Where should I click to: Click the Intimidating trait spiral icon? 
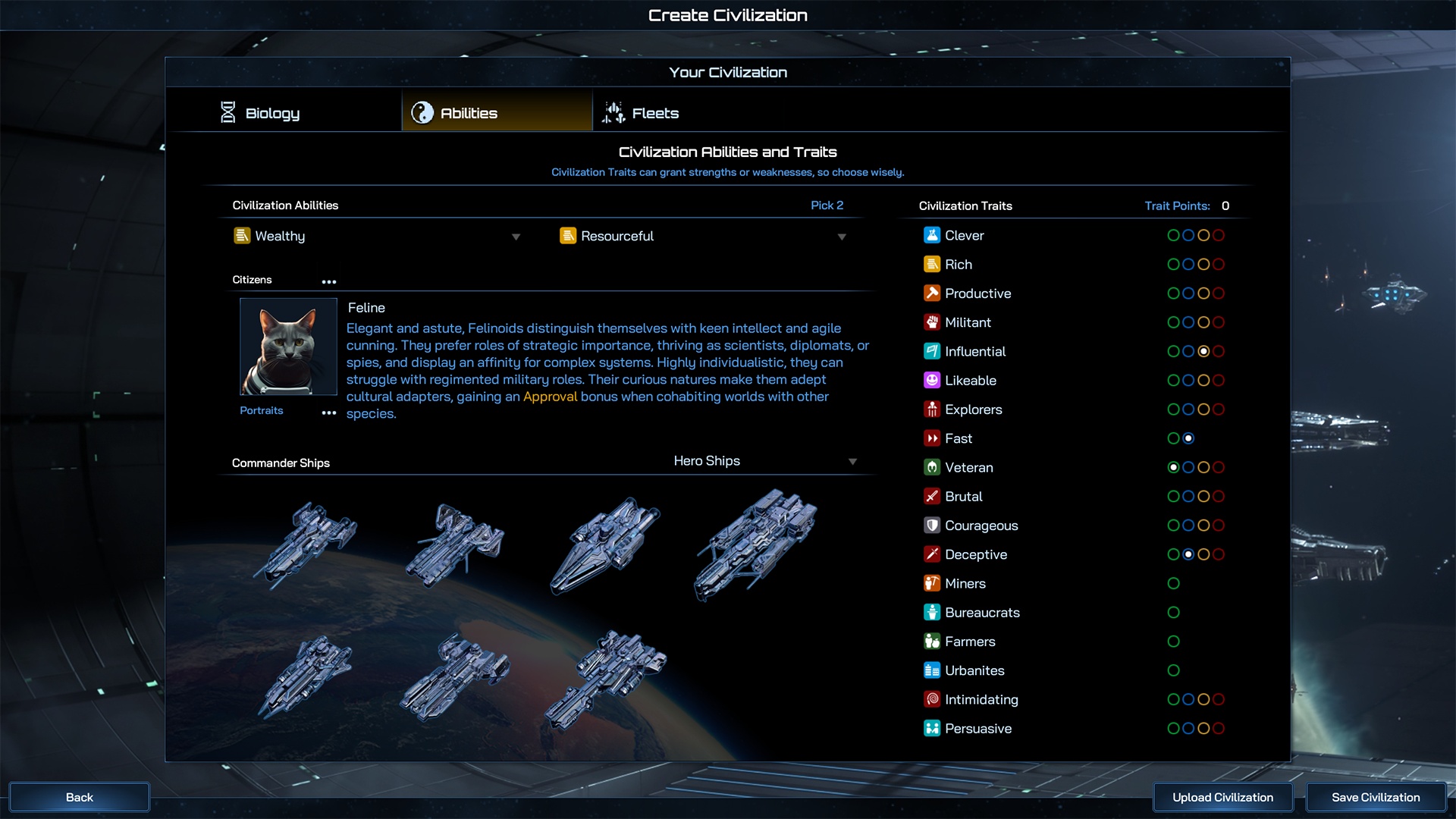pos(932,699)
